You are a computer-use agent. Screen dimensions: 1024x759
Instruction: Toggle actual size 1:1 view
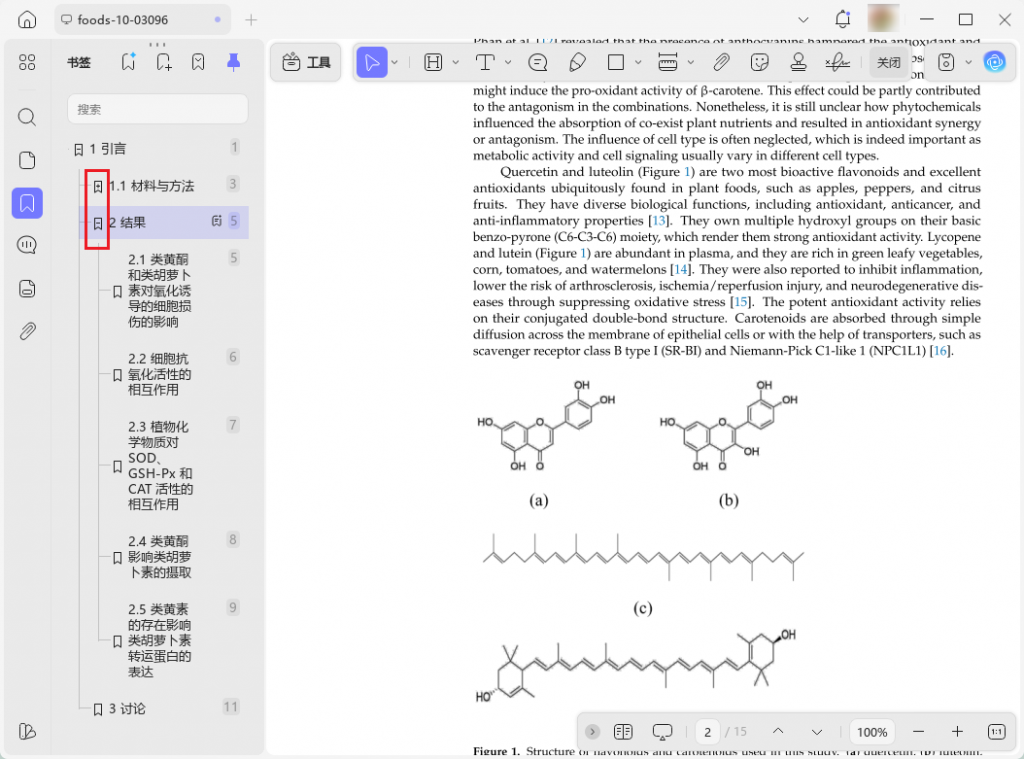(996, 732)
